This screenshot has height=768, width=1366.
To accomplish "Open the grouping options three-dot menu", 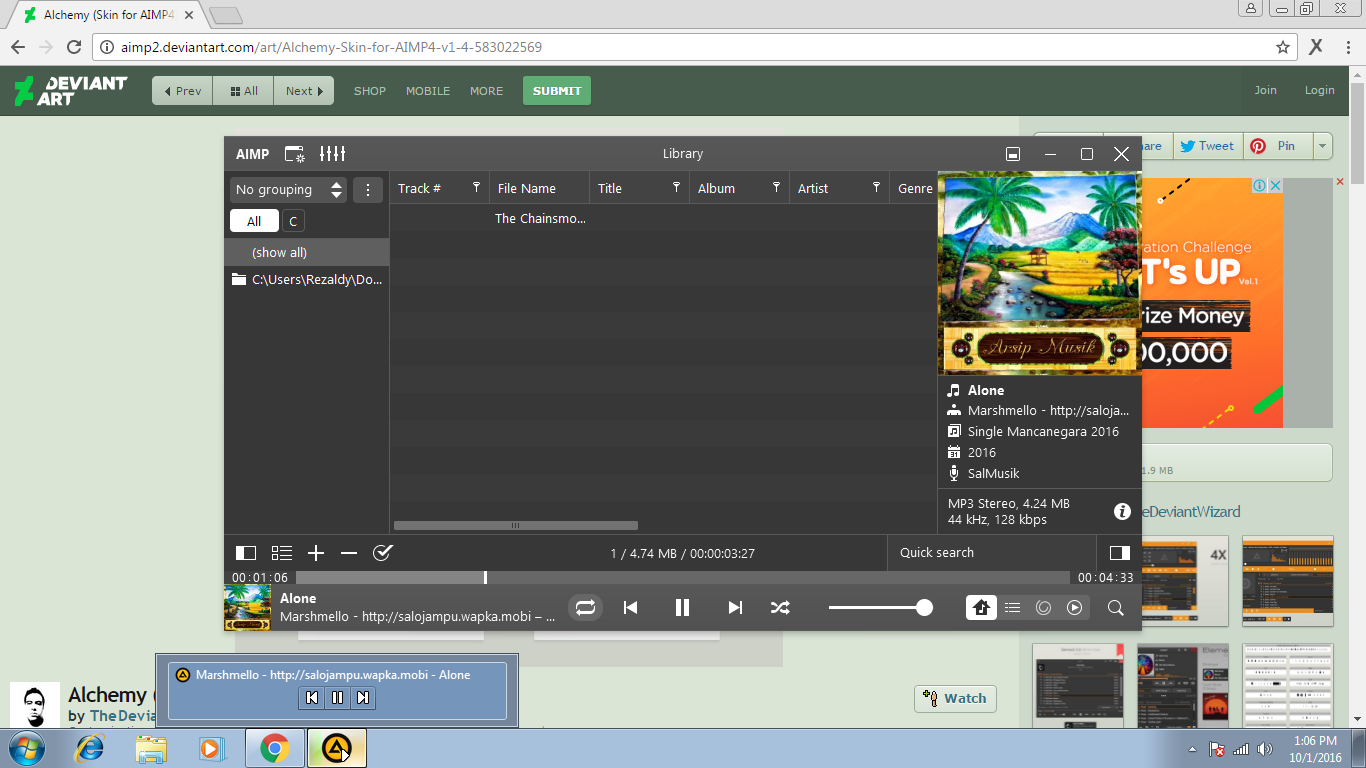I will [x=367, y=190].
